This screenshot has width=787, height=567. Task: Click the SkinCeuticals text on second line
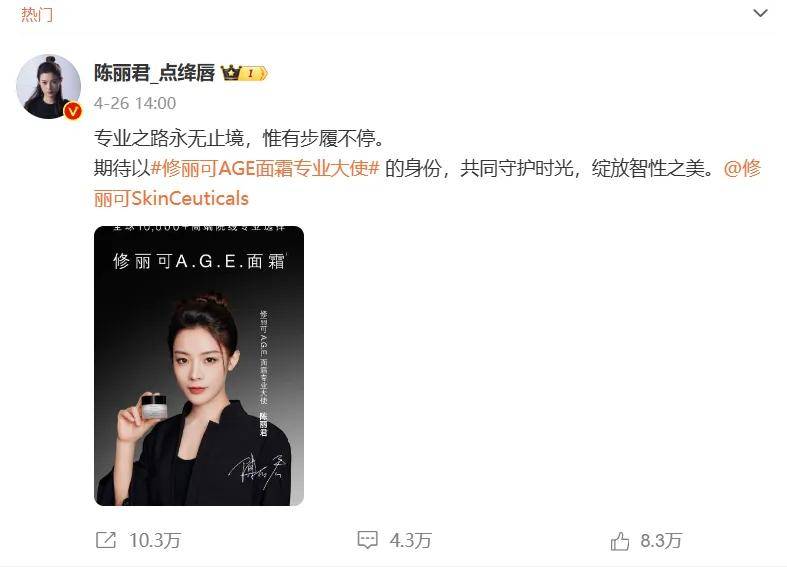[190, 199]
